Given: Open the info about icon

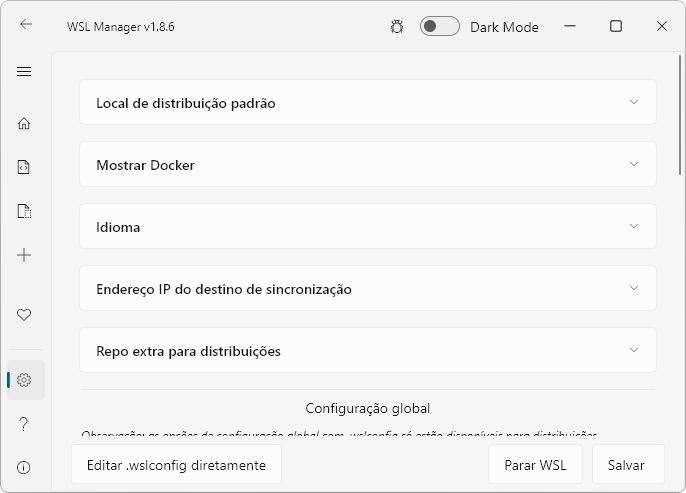Looking at the screenshot, I should pos(24,468).
